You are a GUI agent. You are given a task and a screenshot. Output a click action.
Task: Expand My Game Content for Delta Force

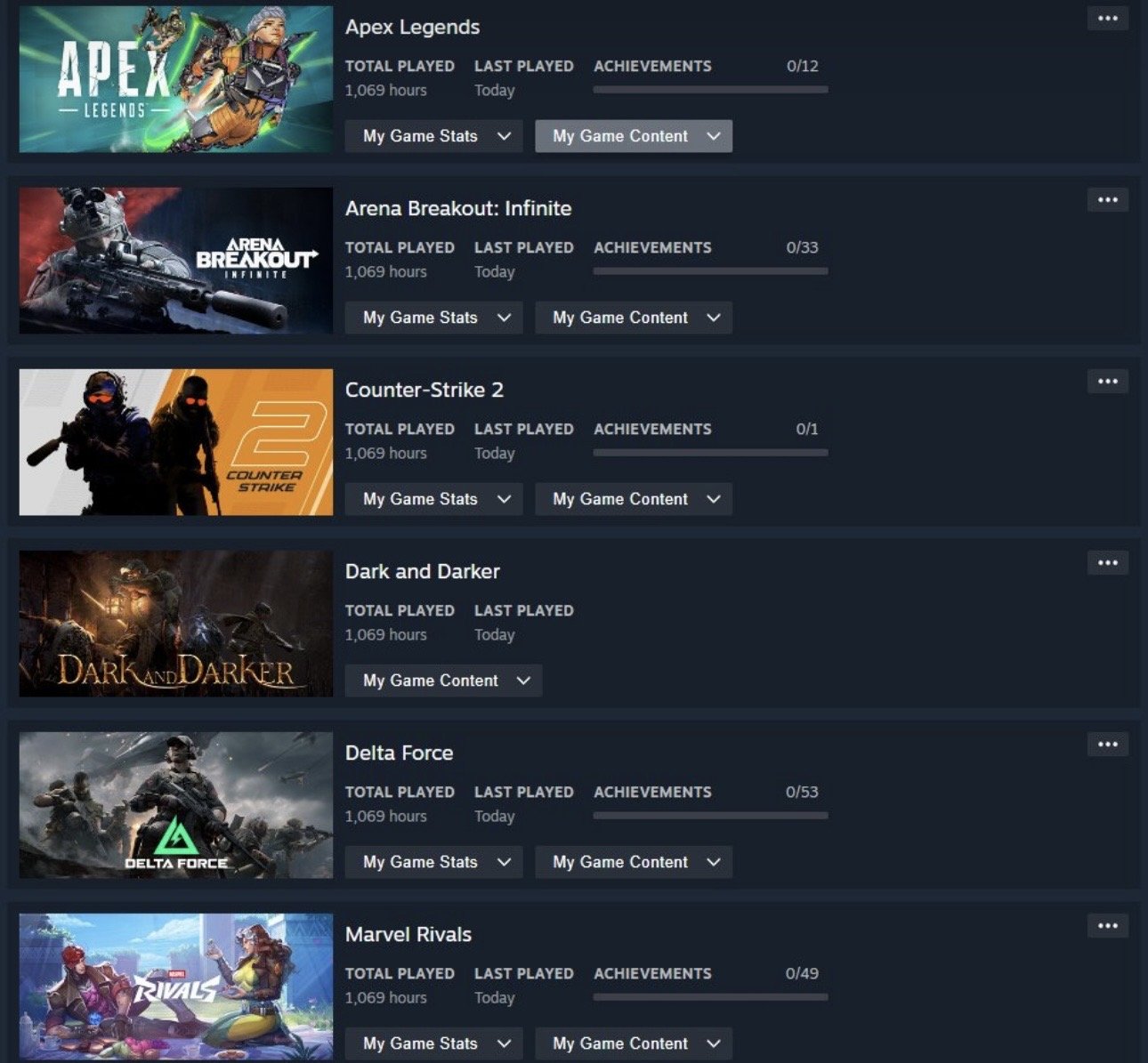click(x=634, y=862)
